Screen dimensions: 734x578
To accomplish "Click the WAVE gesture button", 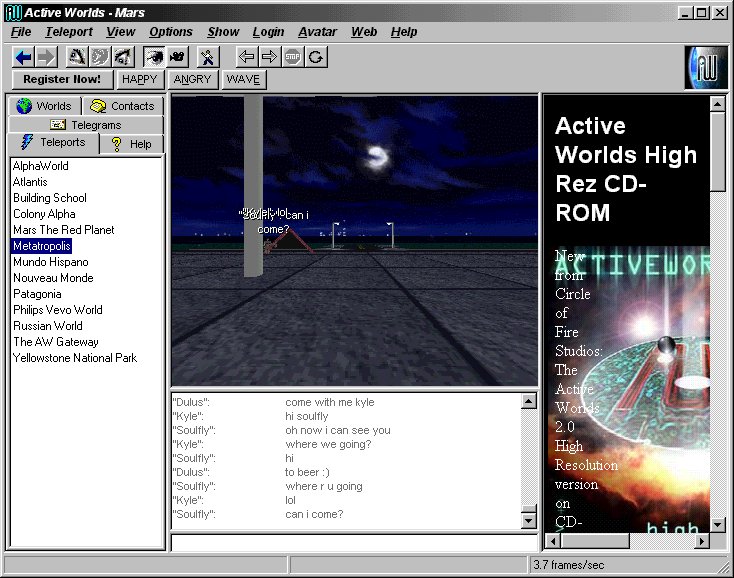I will click(x=243, y=79).
